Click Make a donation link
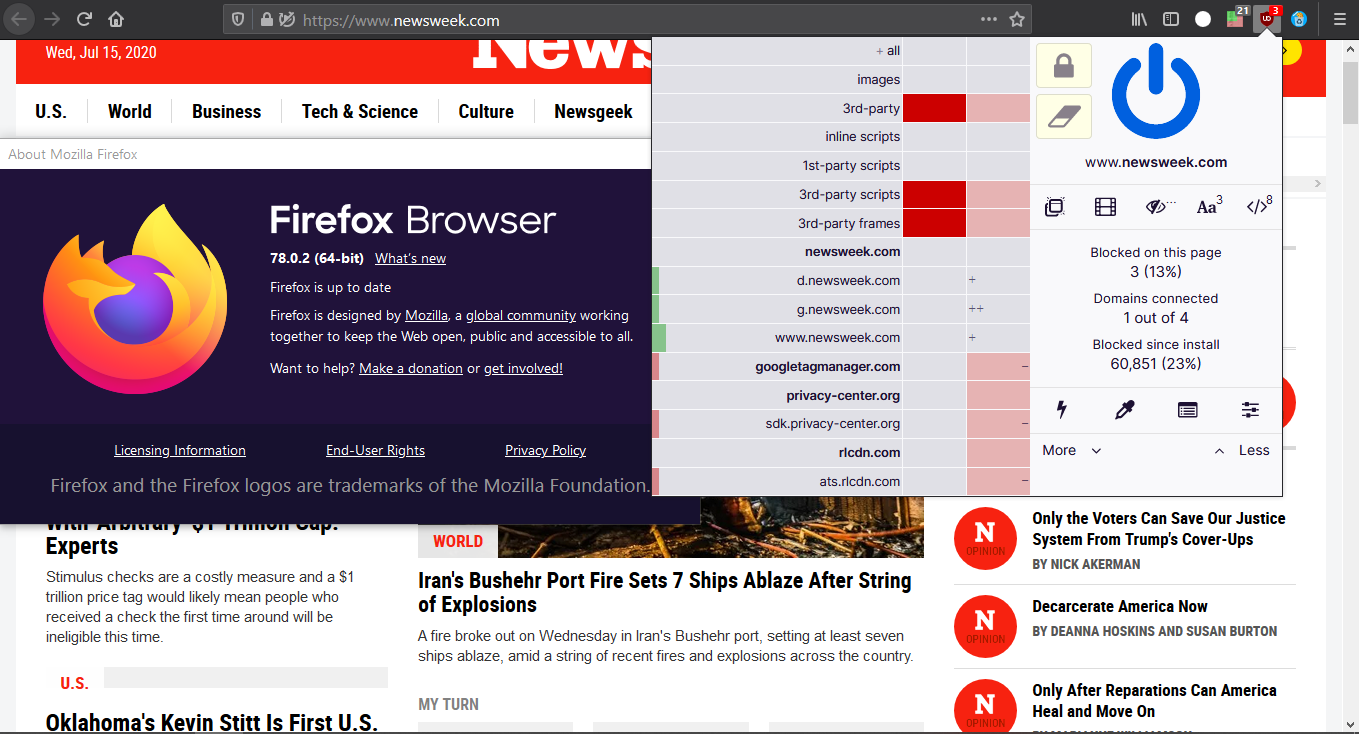This screenshot has height=734, width=1359. pyautogui.click(x=411, y=368)
